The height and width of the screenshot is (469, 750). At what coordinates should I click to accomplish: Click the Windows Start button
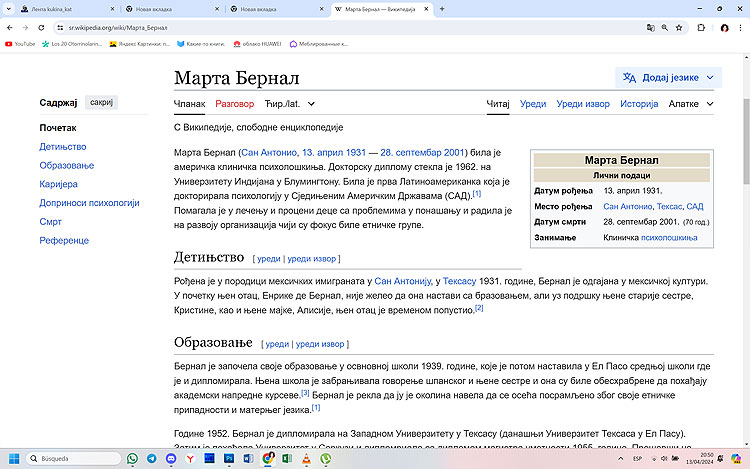12,458
